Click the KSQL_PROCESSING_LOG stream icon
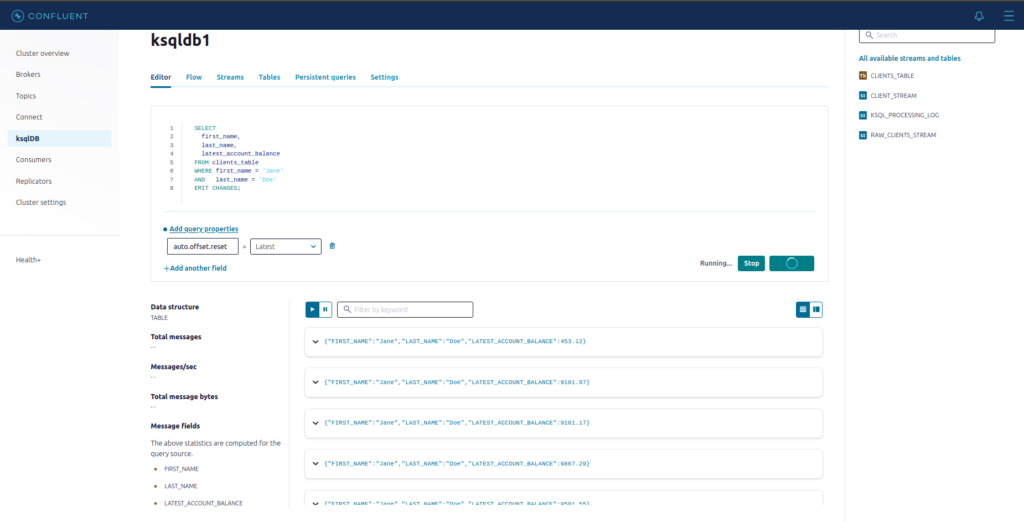 (863, 115)
